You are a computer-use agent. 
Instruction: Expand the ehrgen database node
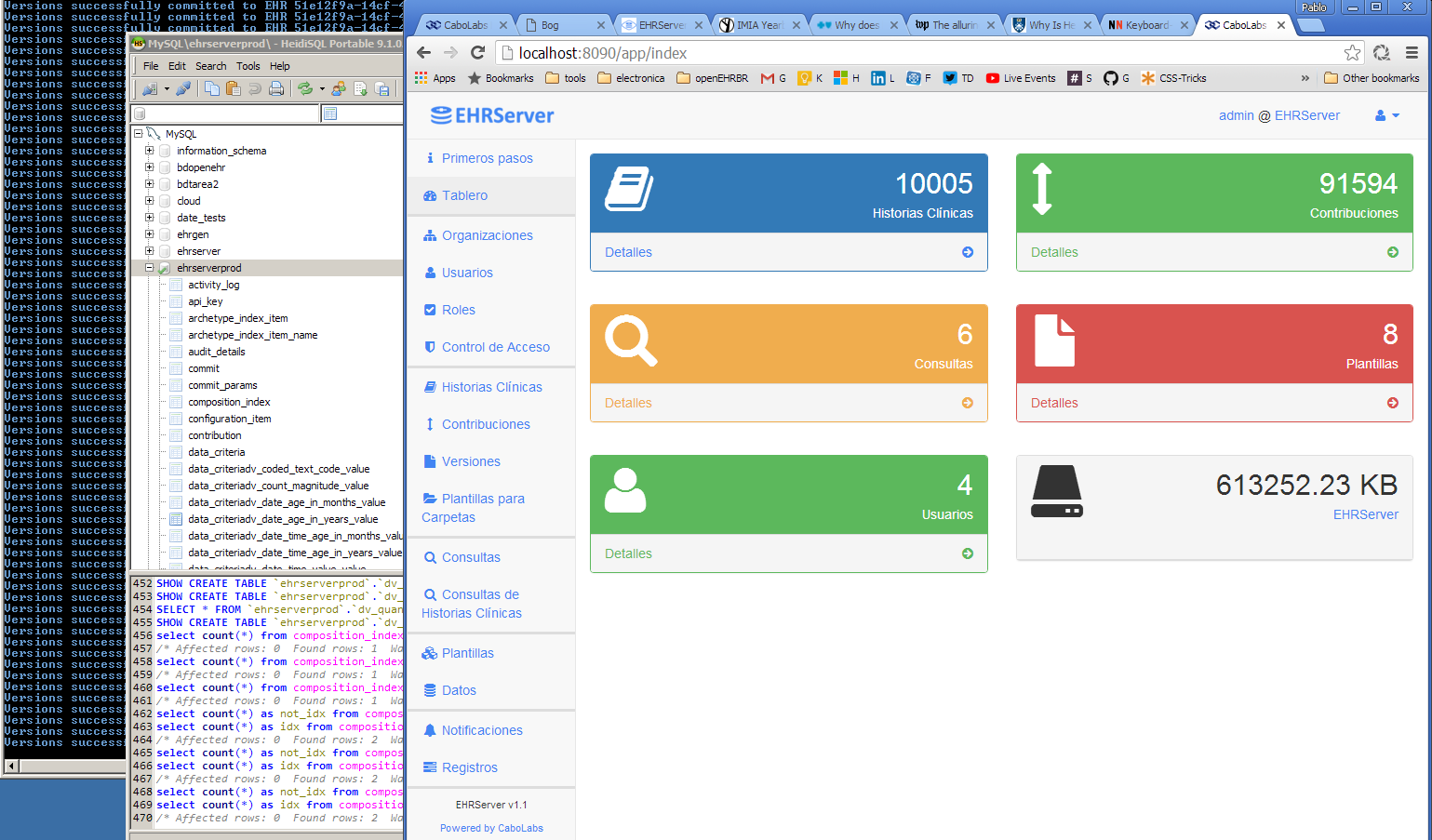[x=149, y=234]
